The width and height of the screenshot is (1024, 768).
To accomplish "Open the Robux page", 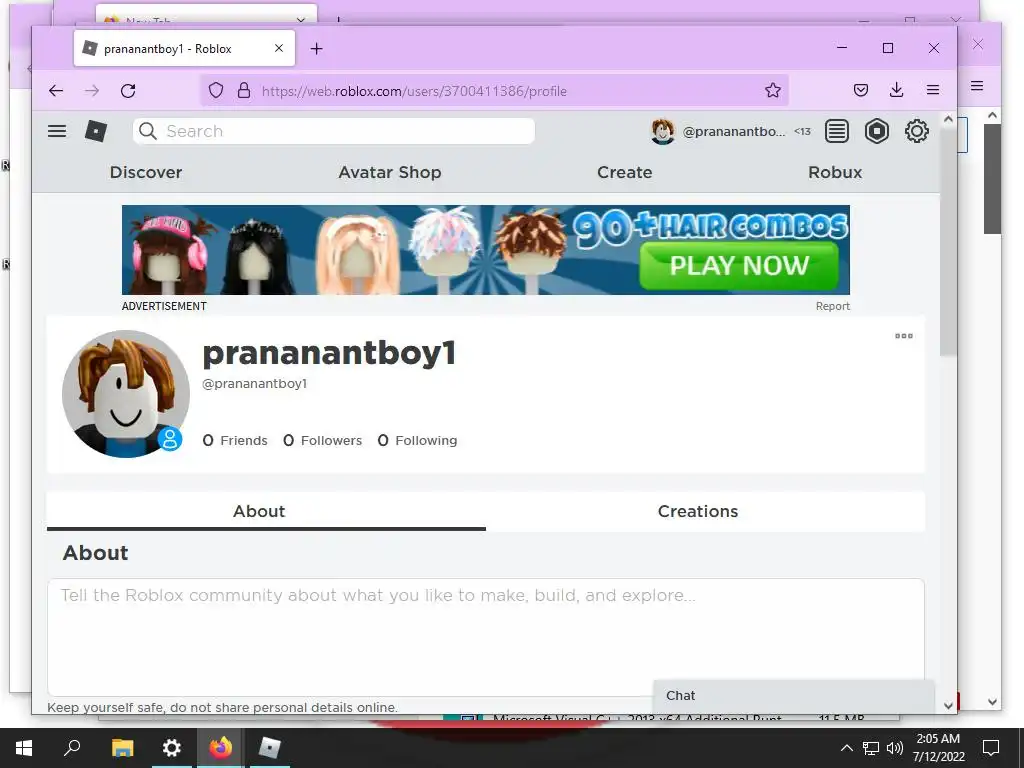I will point(835,172).
